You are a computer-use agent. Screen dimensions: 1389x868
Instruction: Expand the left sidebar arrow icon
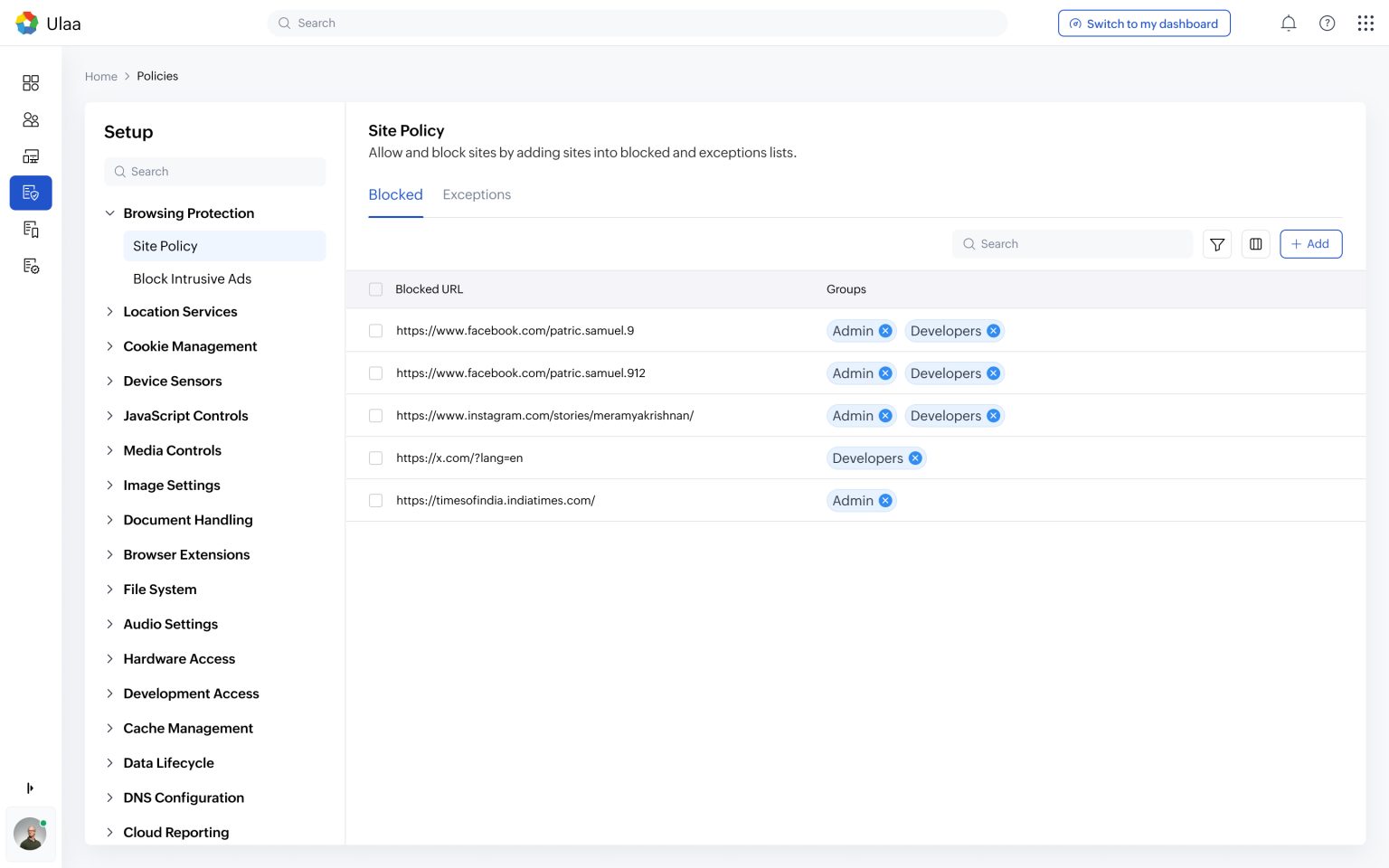coord(30,788)
